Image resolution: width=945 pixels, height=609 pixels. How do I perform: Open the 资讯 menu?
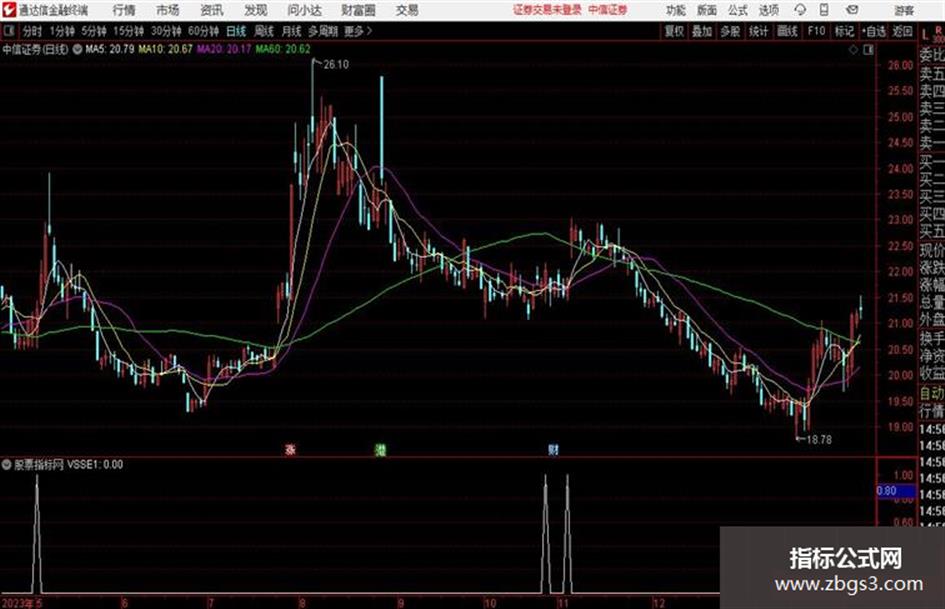pyautogui.click(x=212, y=10)
